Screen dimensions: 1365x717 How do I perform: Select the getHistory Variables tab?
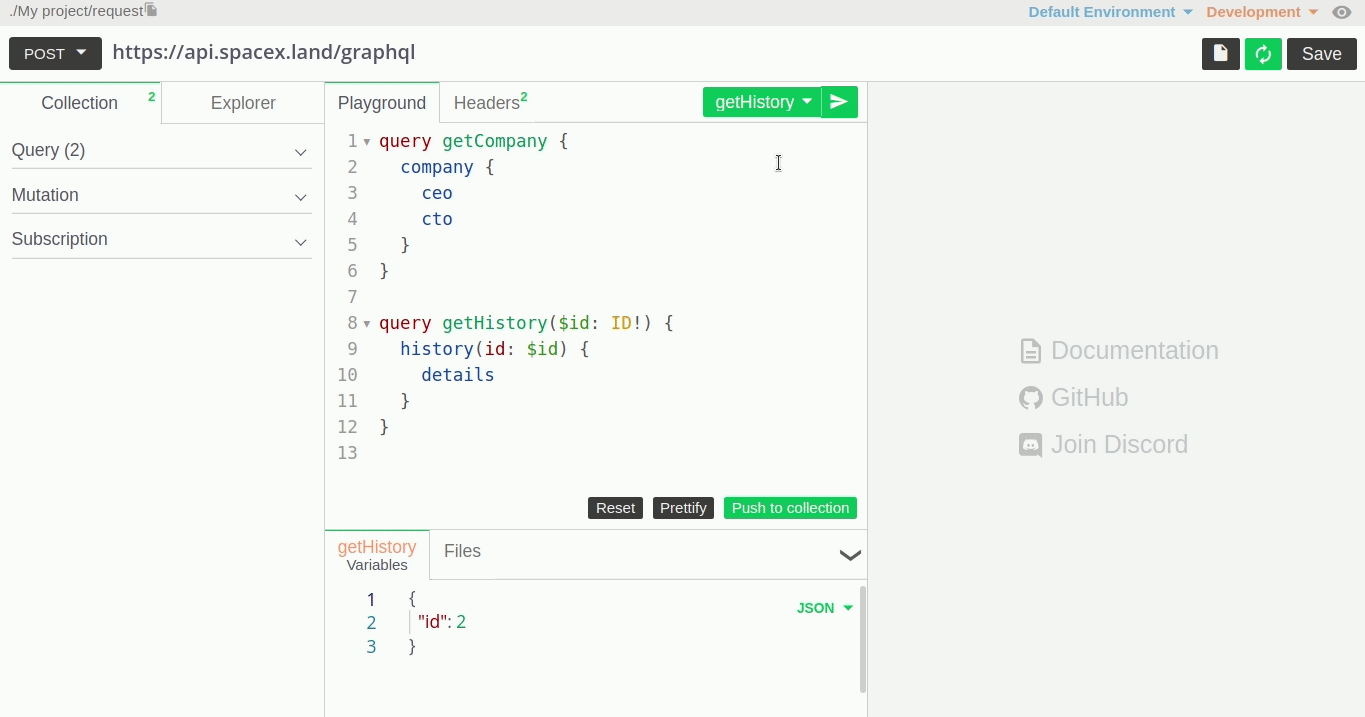point(377,555)
